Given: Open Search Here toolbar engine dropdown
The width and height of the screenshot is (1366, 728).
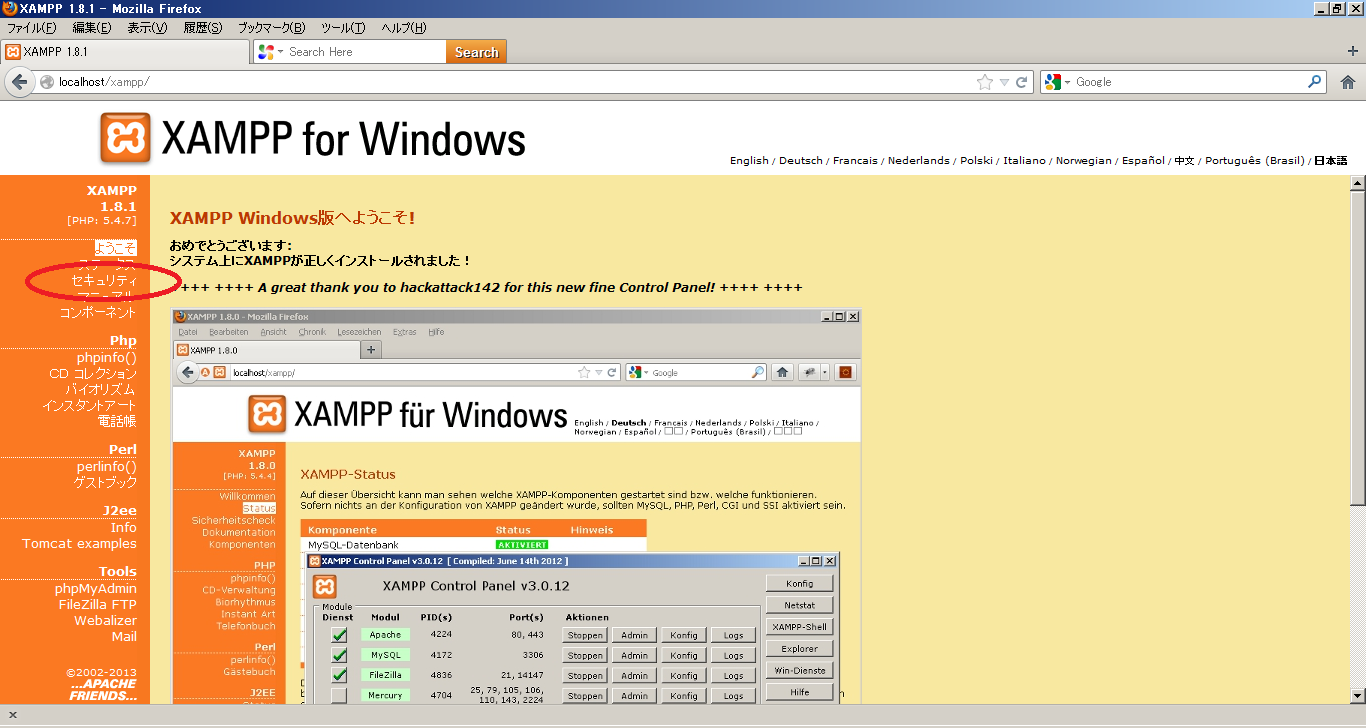Looking at the screenshot, I should (x=270, y=51).
